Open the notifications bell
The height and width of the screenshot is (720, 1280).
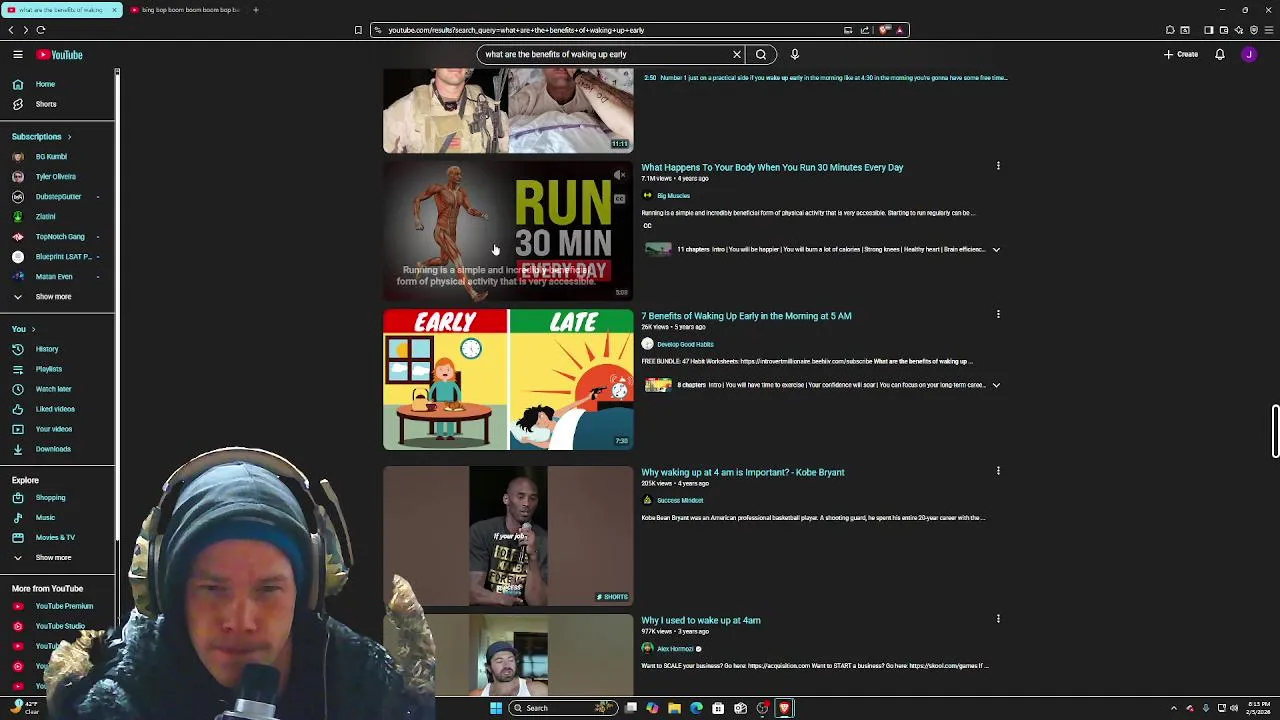(1220, 55)
